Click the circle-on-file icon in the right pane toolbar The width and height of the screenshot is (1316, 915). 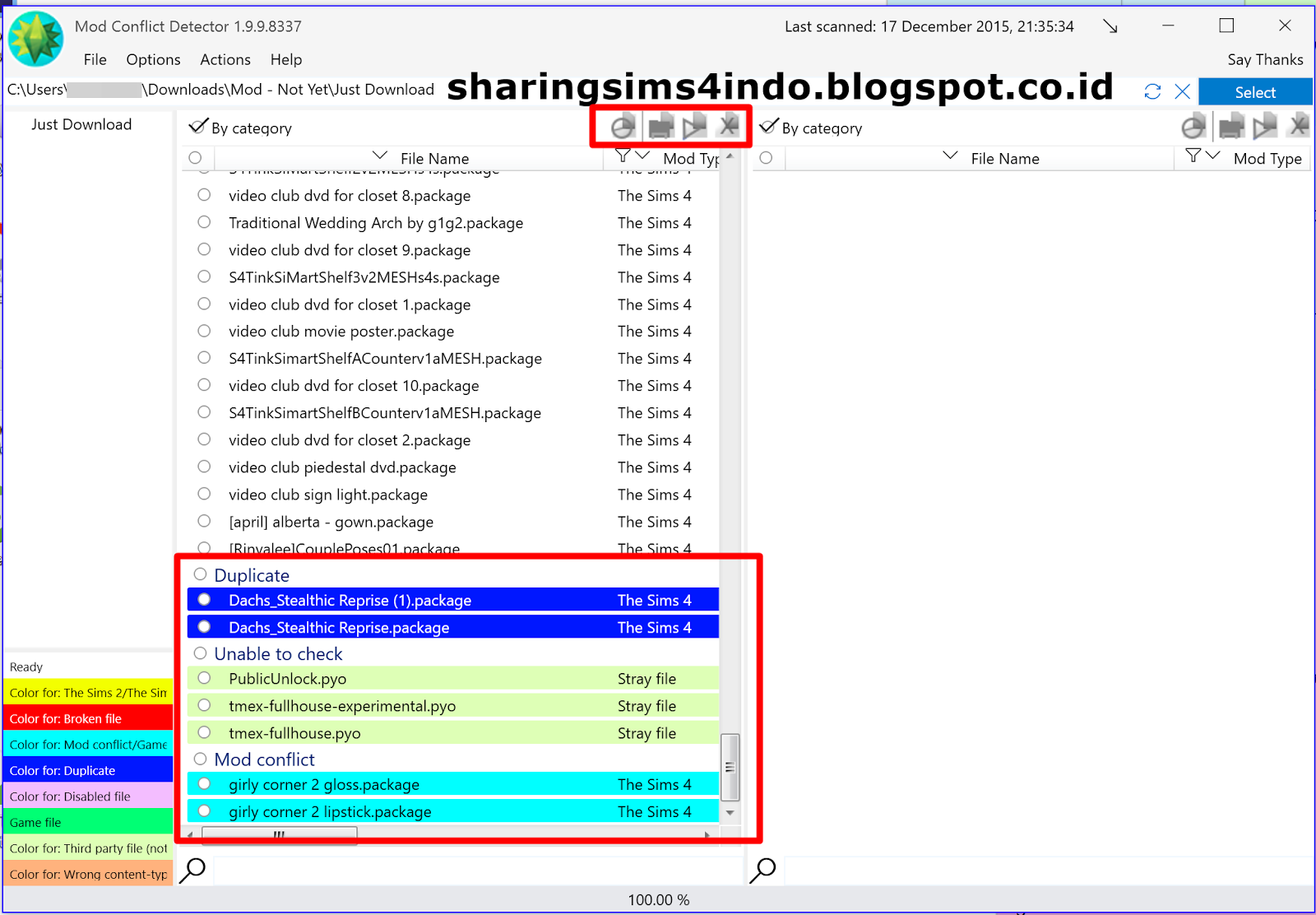1193,127
